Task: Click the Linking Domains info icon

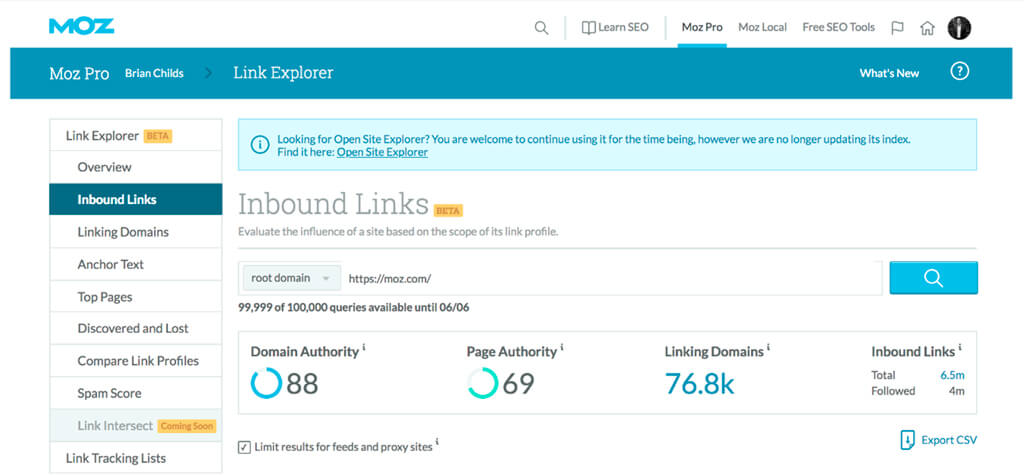Action: coord(769,347)
